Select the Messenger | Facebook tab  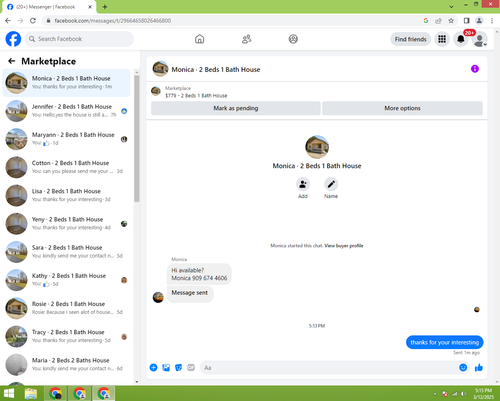[x=48, y=7]
